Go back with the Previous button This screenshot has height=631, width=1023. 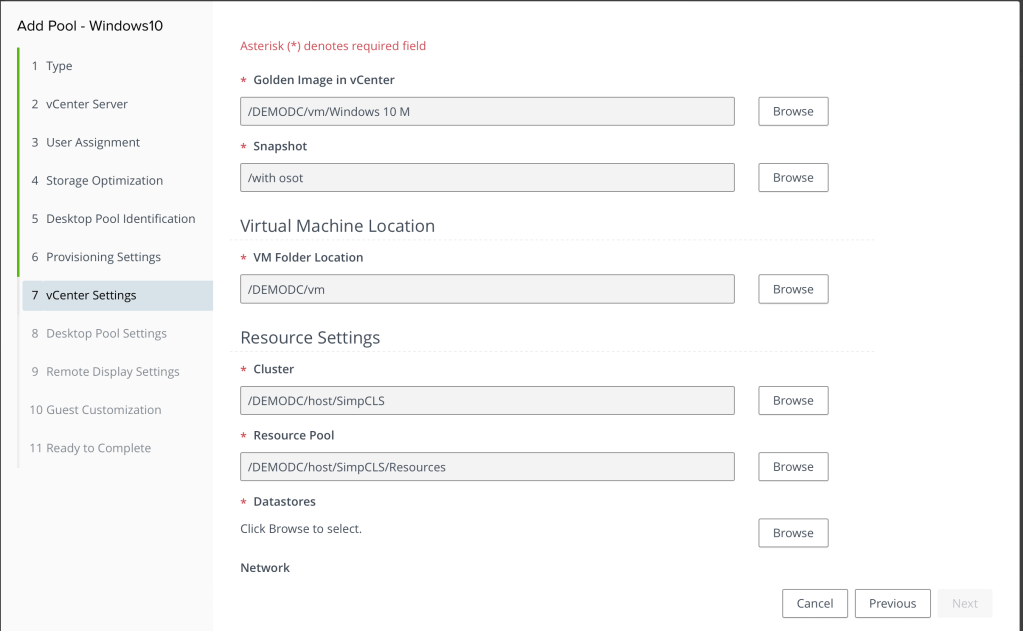coord(892,603)
